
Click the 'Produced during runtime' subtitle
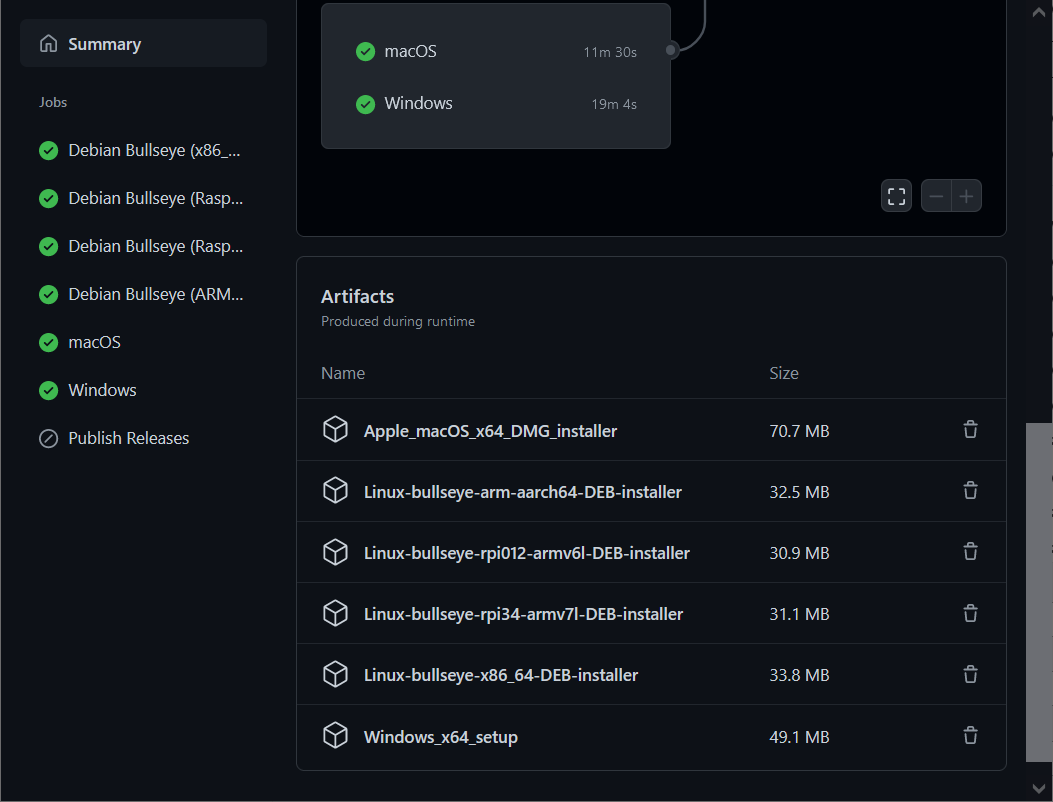(398, 322)
